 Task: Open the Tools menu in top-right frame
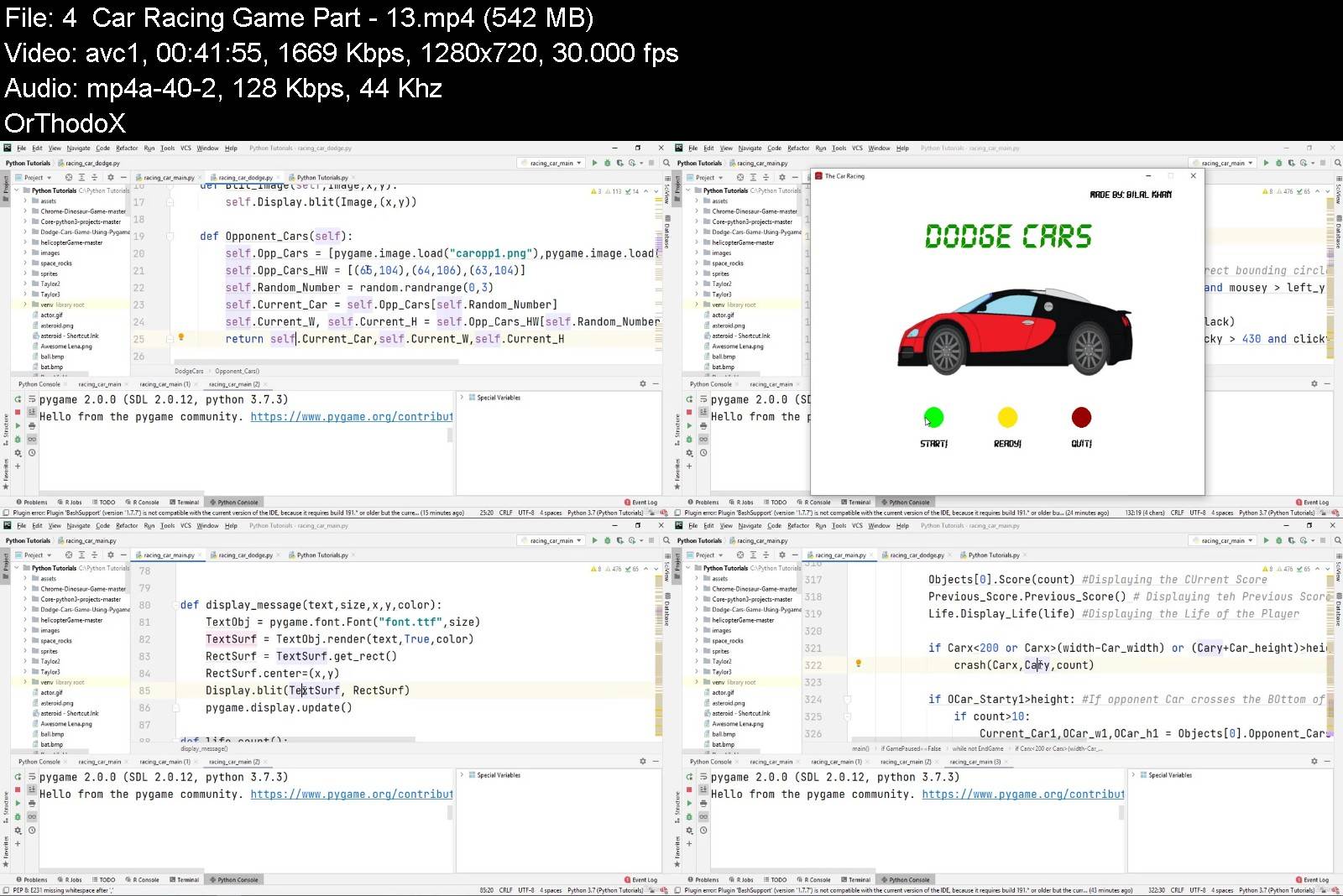839,148
